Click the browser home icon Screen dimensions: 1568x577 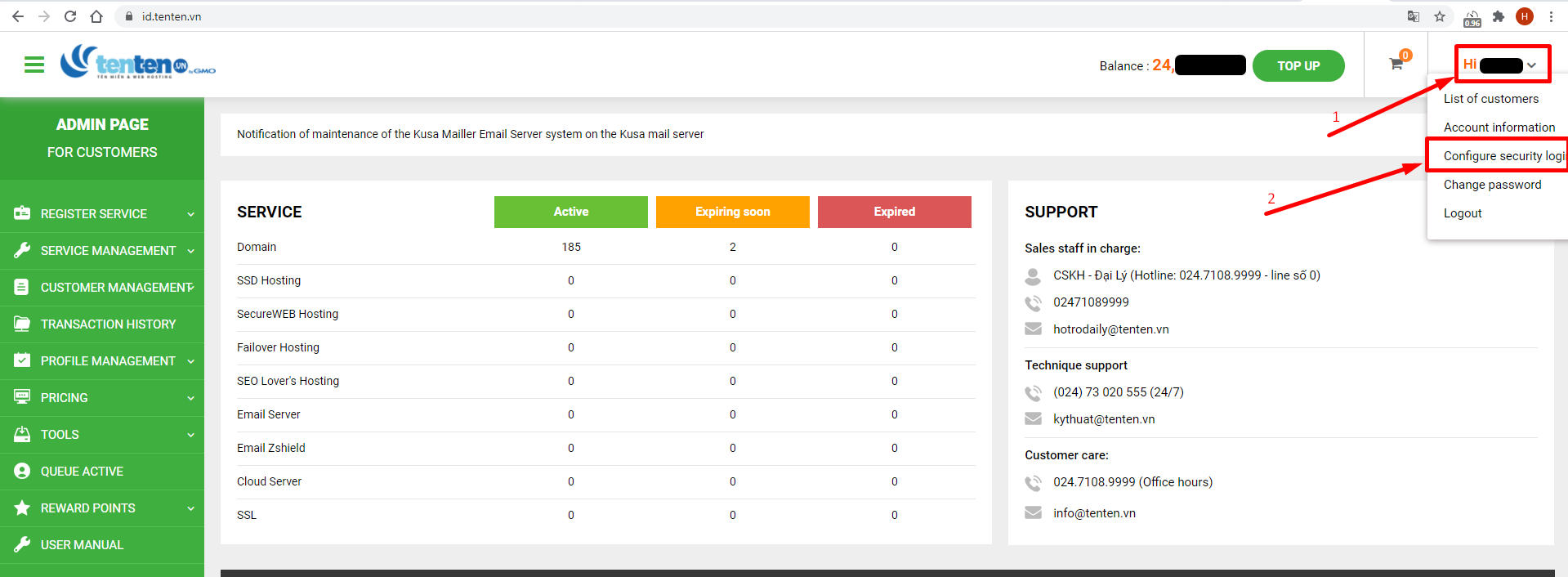[x=96, y=16]
